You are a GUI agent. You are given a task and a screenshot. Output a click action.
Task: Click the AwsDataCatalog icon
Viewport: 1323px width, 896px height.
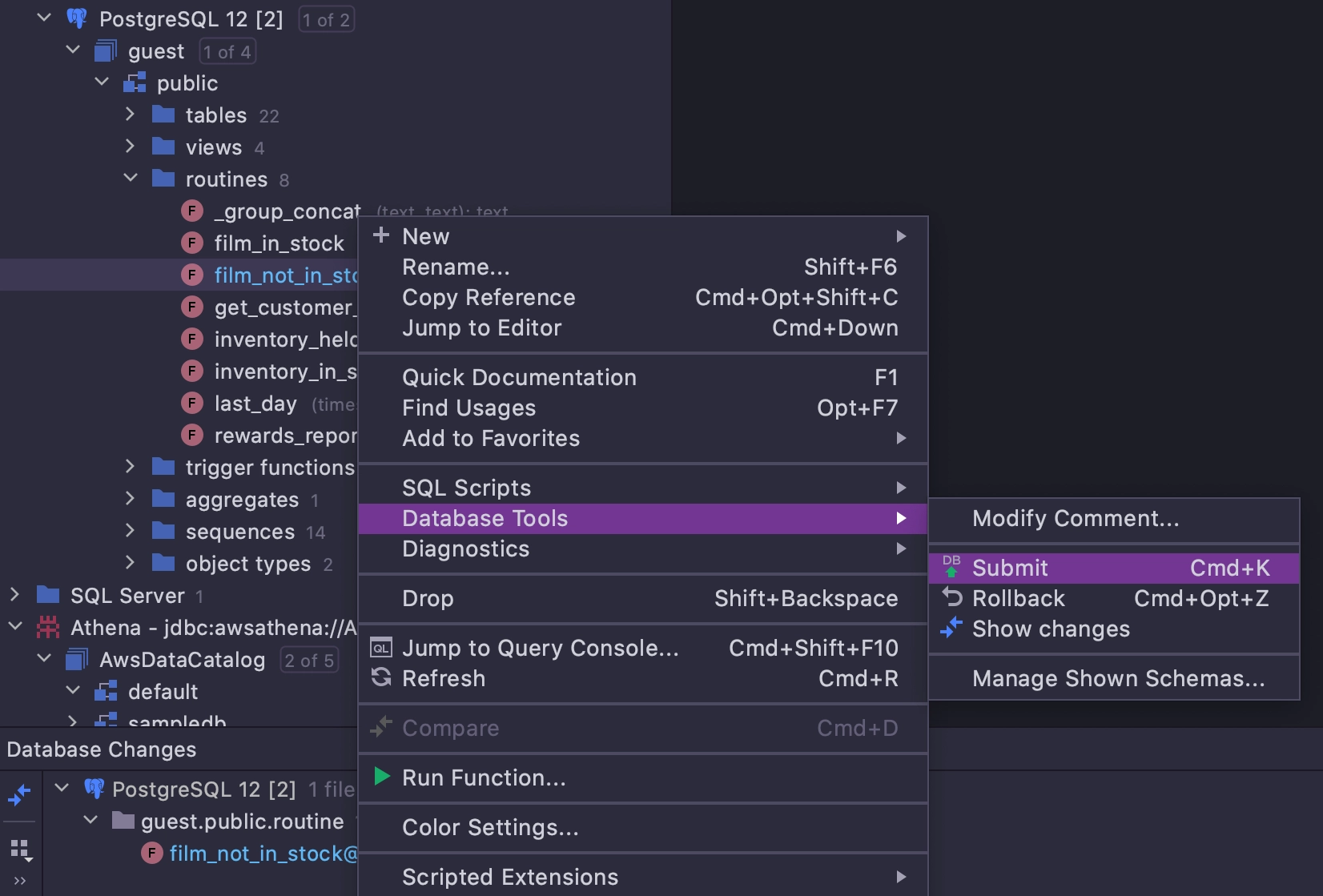(77, 660)
